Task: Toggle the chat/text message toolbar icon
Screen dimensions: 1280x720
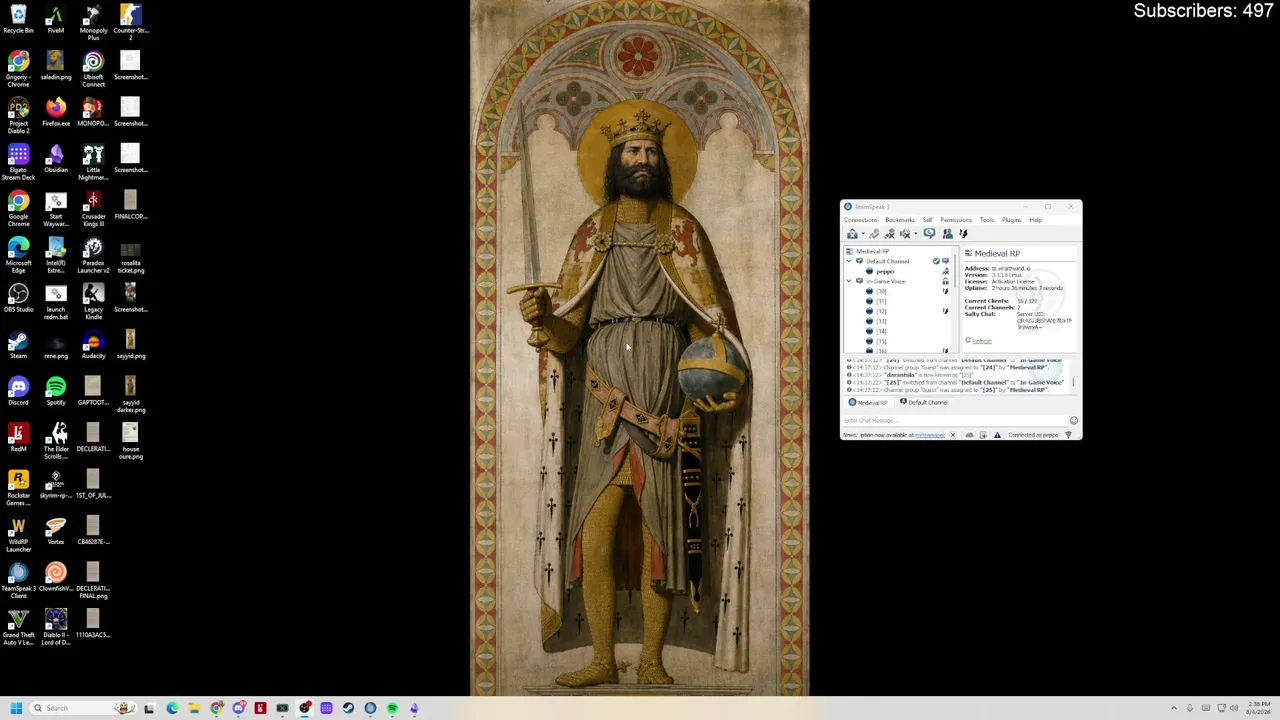Action: (x=929, y=234)
